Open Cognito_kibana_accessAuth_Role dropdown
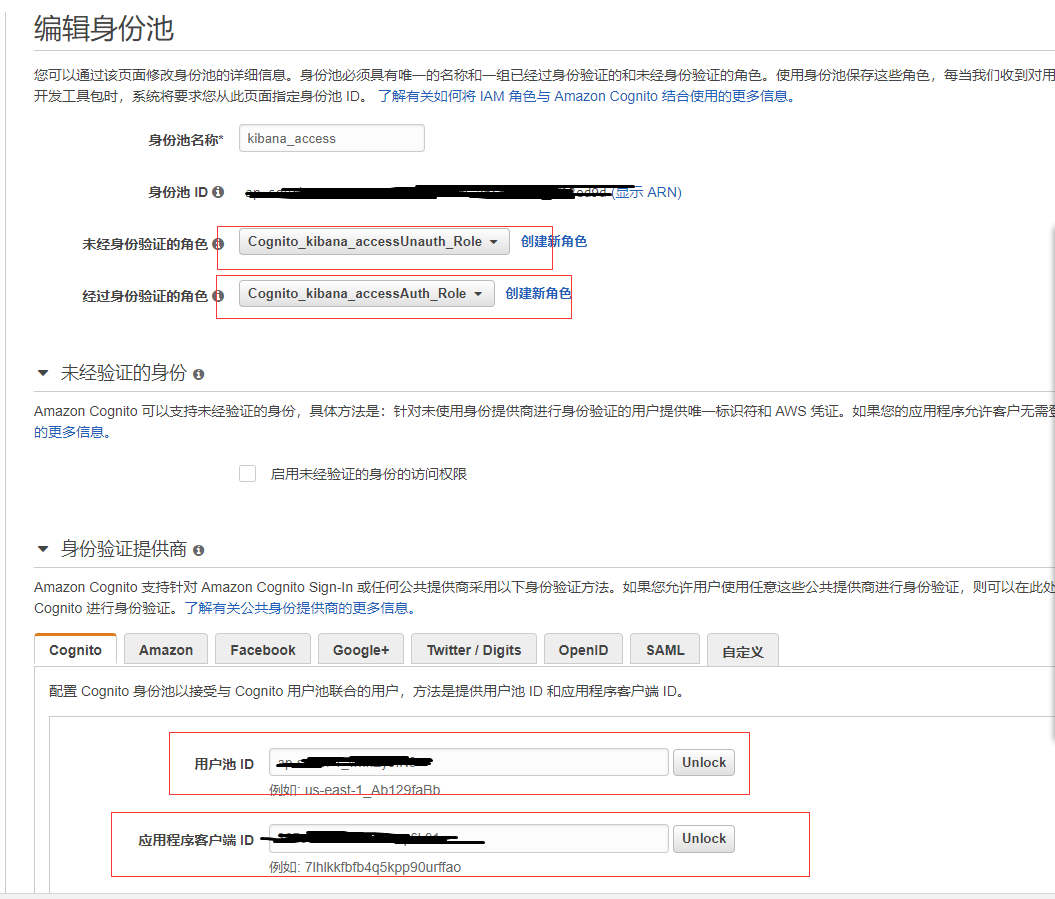Image resolution: width=1055 pixels, height=899 pixels. [x=367, y=293]
